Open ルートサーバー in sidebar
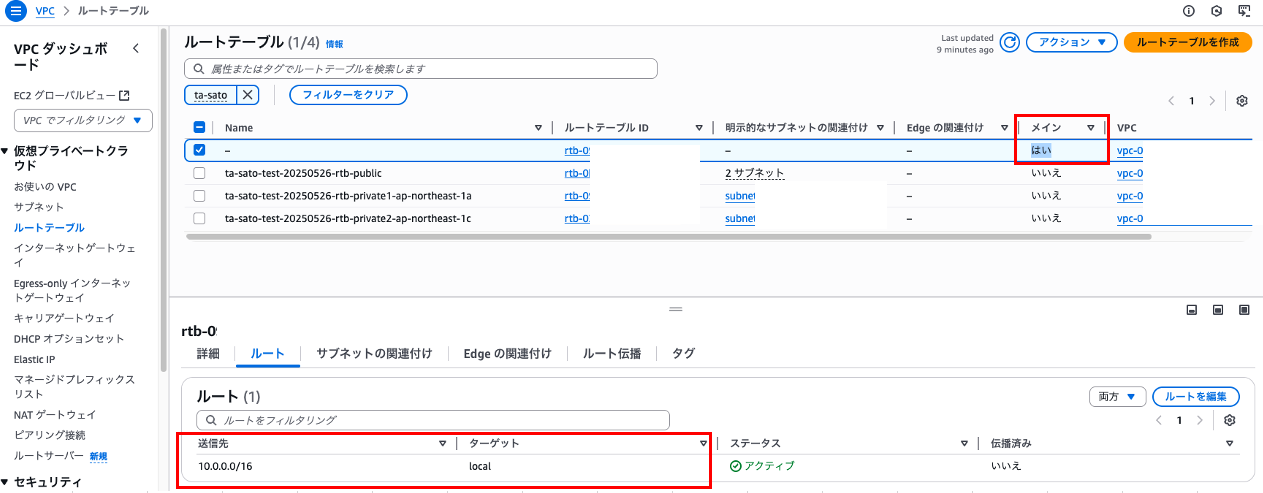 [x=49, y=456]
